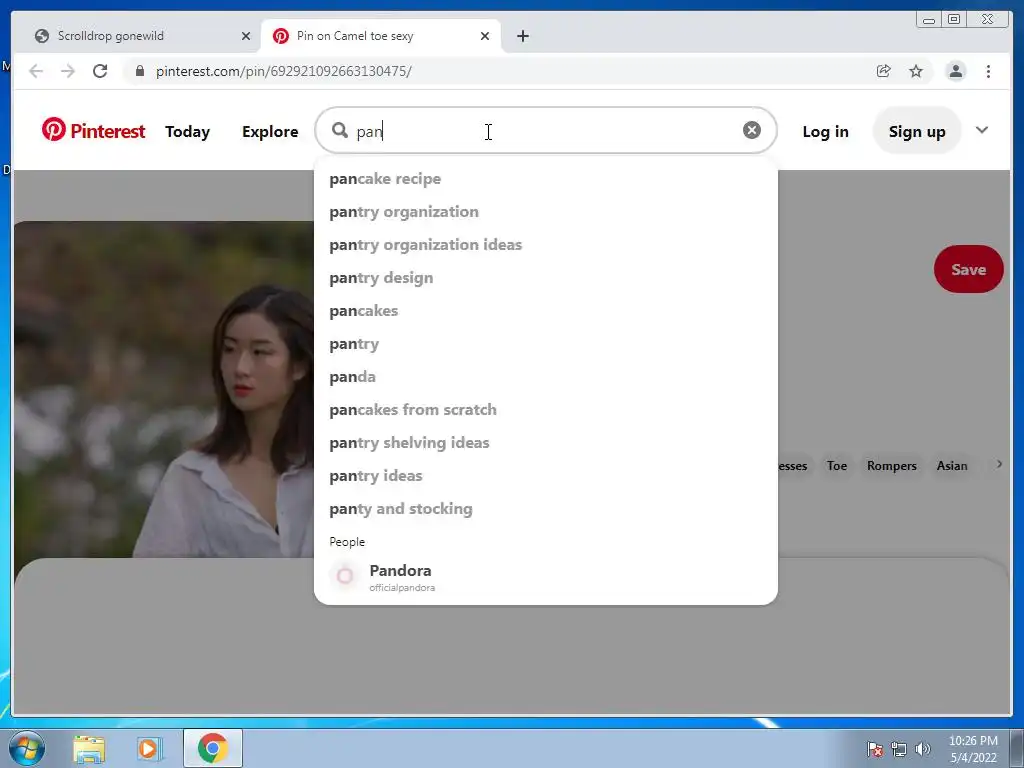View site security lock info
The image size is (1024, 768).
point(139,71)
